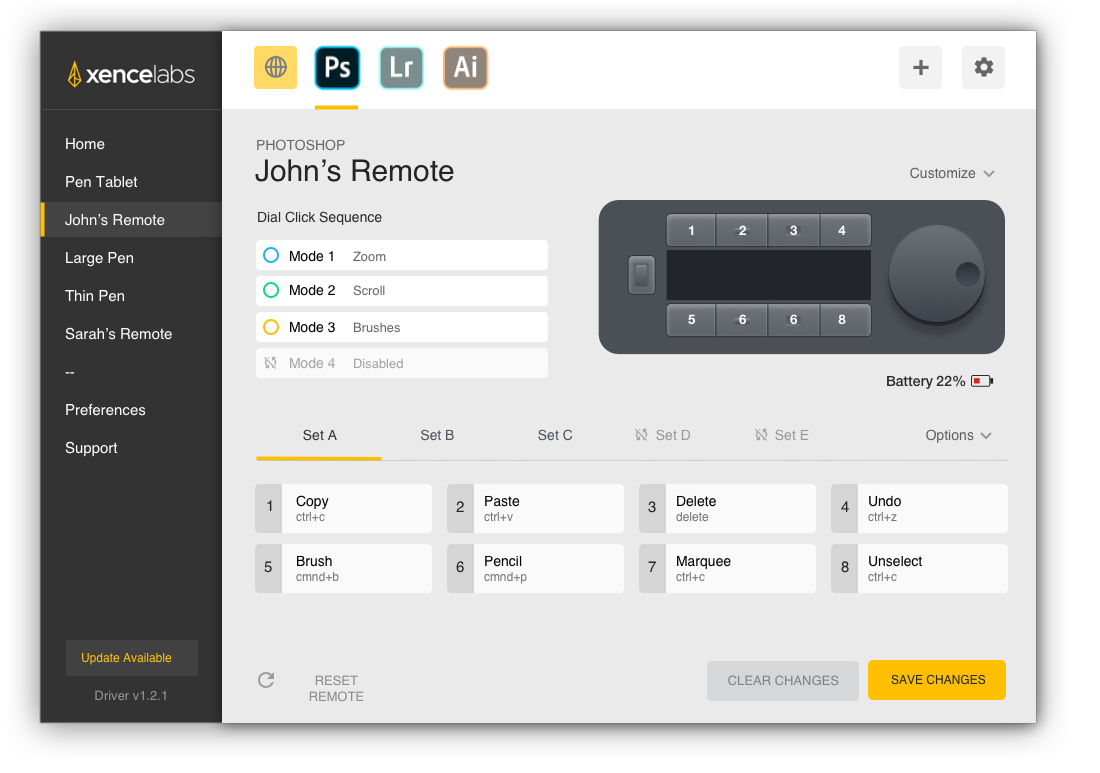Switch to Set A tab

click(x=319, y=436)
